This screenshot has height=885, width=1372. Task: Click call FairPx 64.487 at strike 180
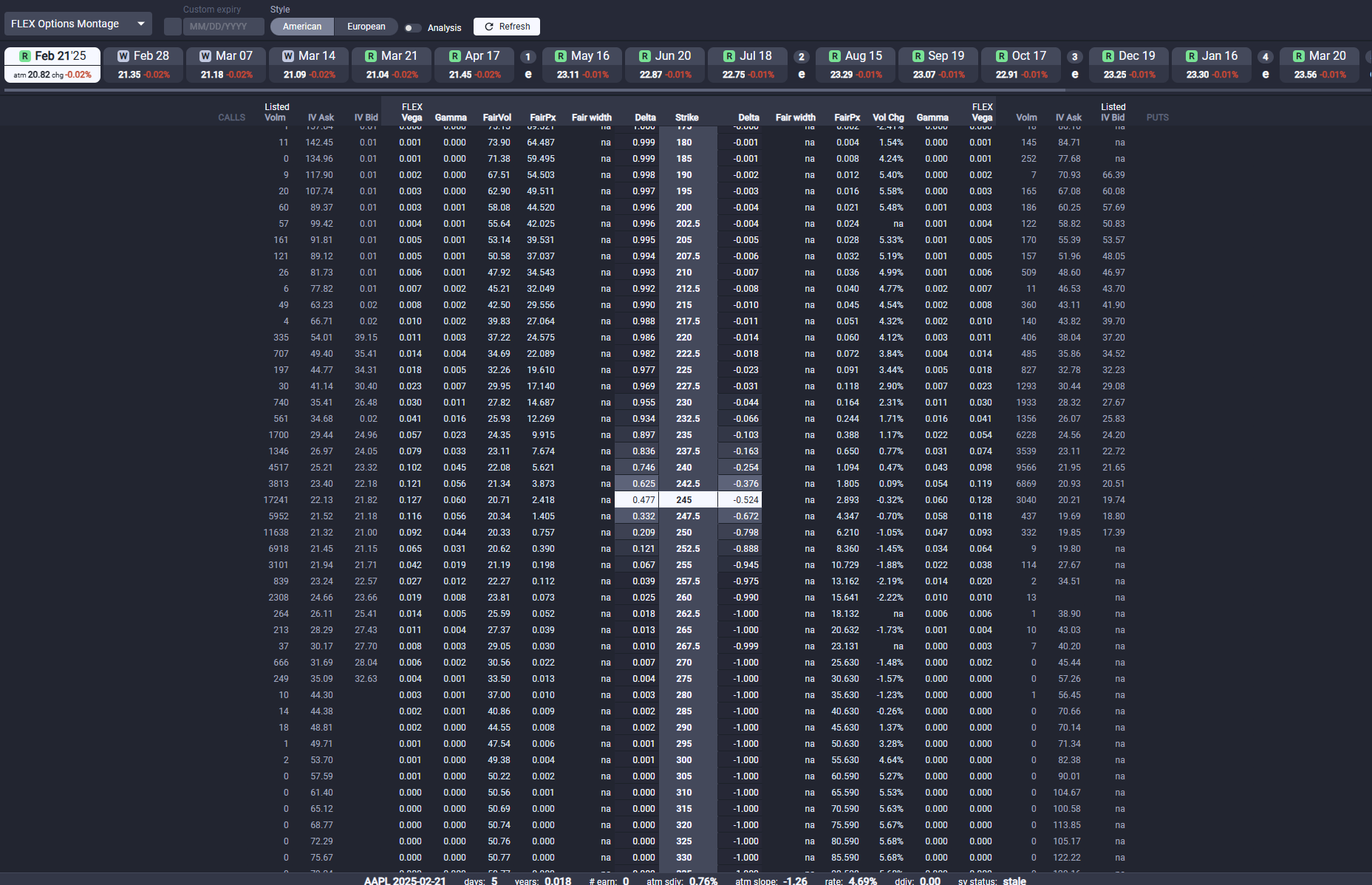click(x=541, y=143)
